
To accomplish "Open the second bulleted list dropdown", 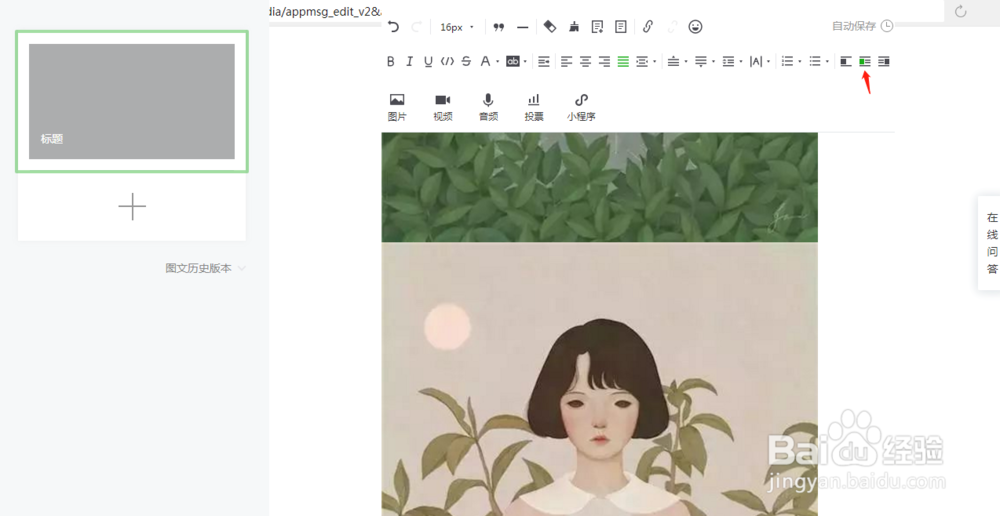I will (818, 61).
